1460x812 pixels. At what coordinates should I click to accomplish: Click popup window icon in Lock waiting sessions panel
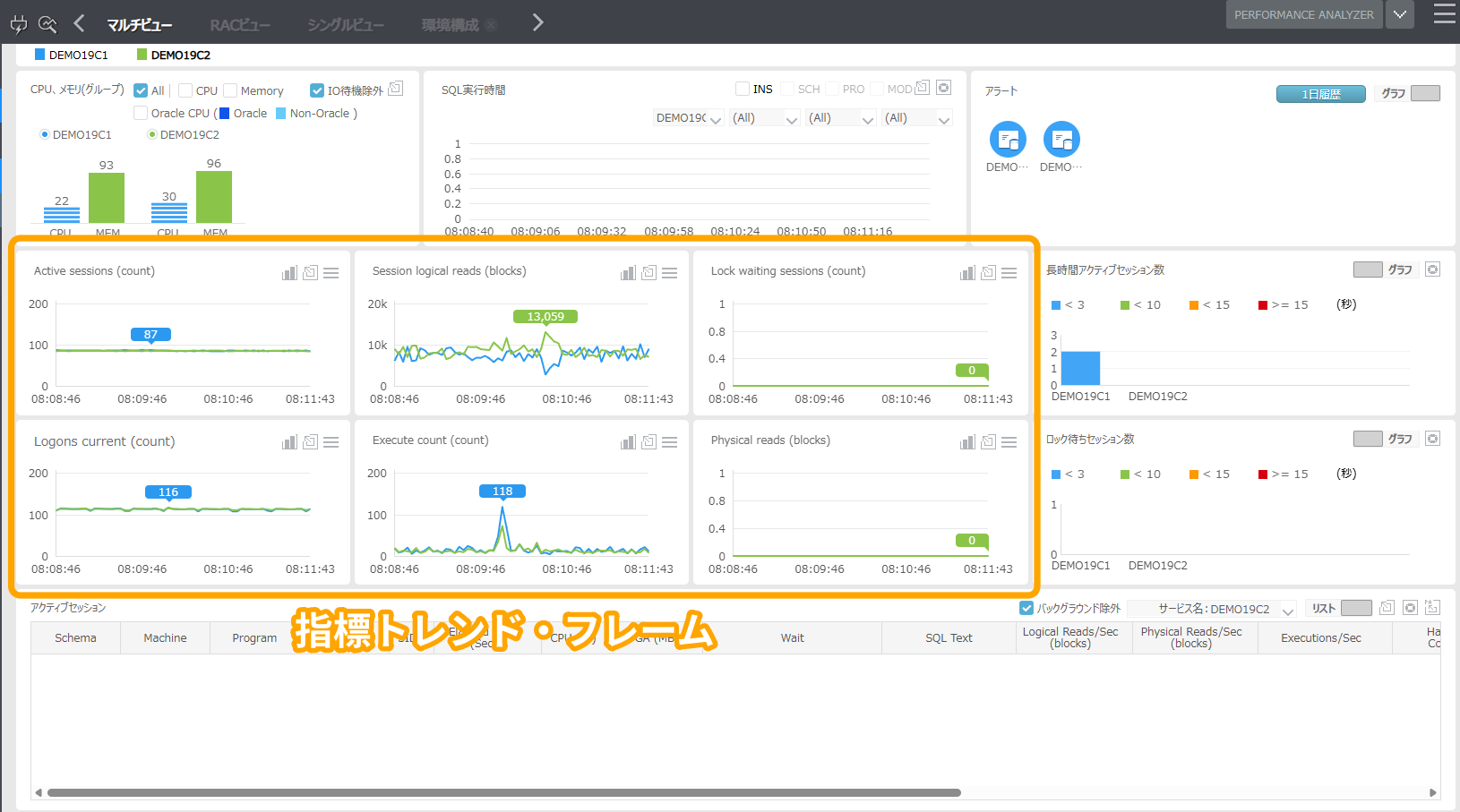[x=988, y=273]
